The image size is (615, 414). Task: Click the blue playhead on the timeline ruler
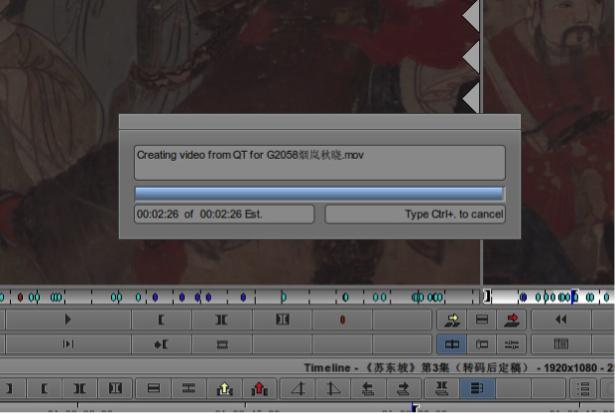pyautogui.click(x=415, y=407)
